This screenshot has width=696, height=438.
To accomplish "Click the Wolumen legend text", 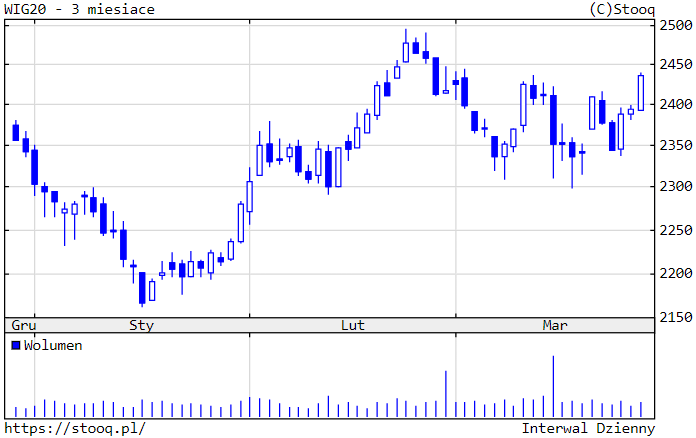I will (x=53, y=345).
